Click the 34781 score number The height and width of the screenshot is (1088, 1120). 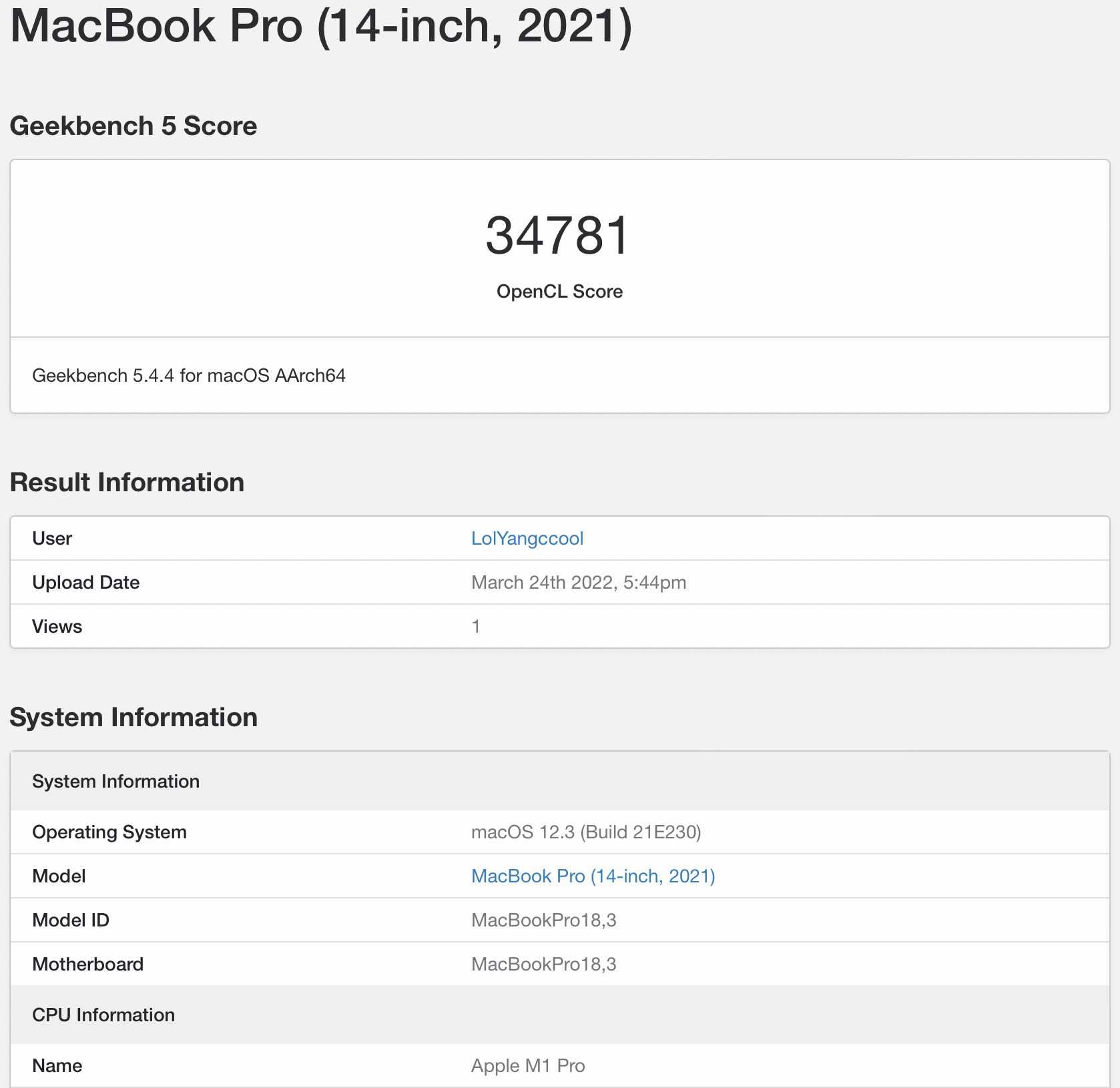(x=558, y=236)
